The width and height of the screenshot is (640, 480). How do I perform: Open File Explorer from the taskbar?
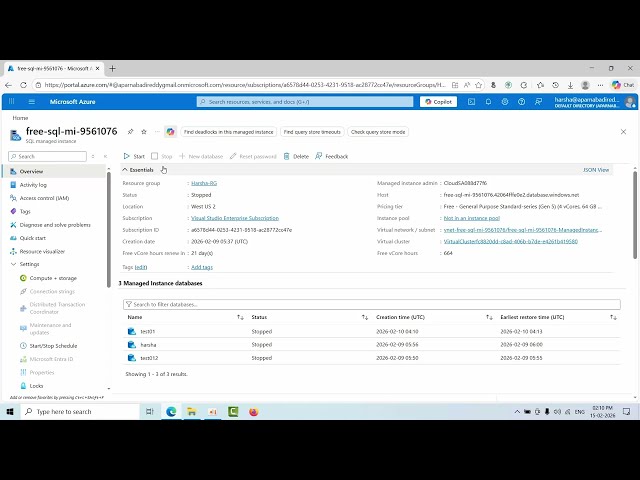pyautogui.click(x=192, y=412)
